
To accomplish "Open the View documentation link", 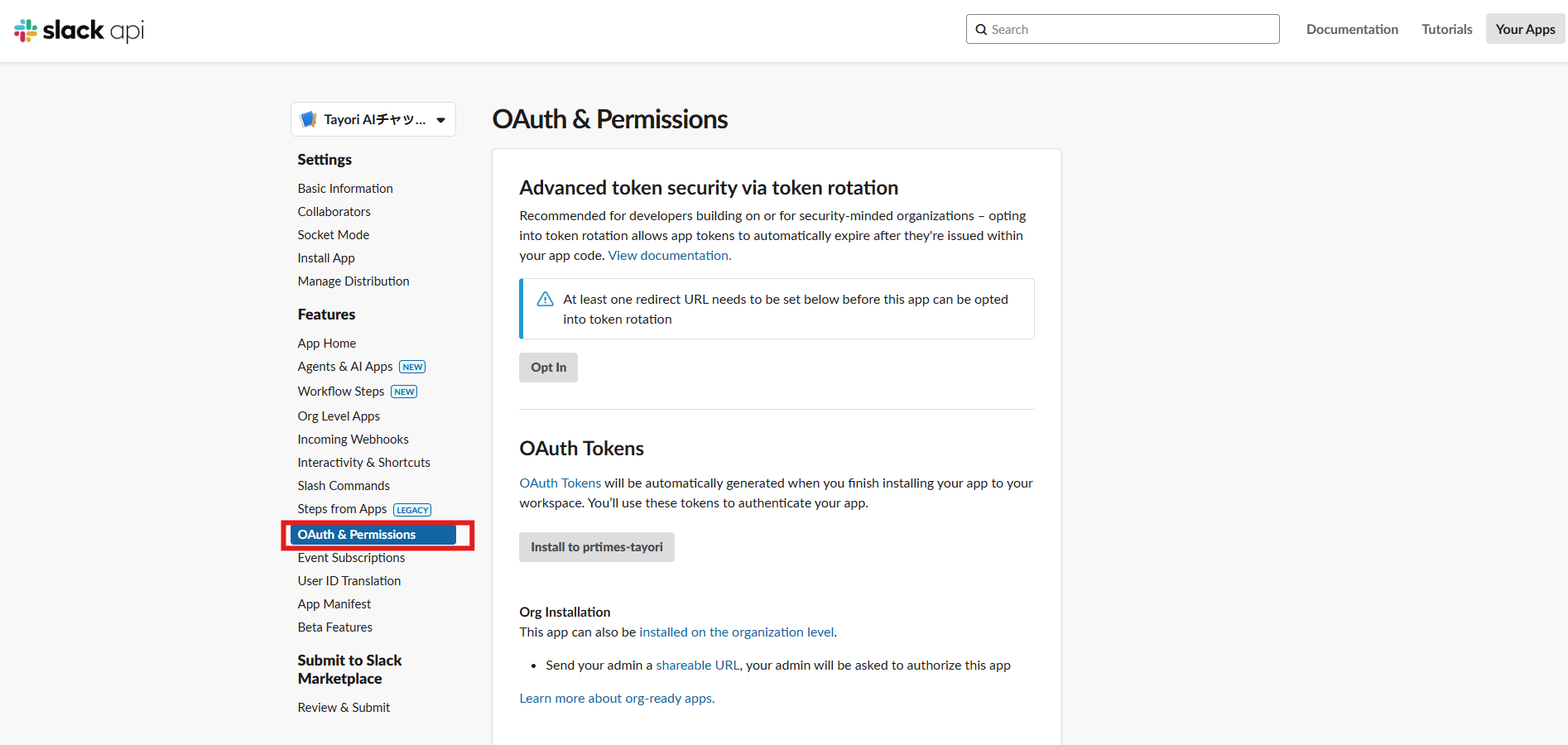I will point(669,256).
